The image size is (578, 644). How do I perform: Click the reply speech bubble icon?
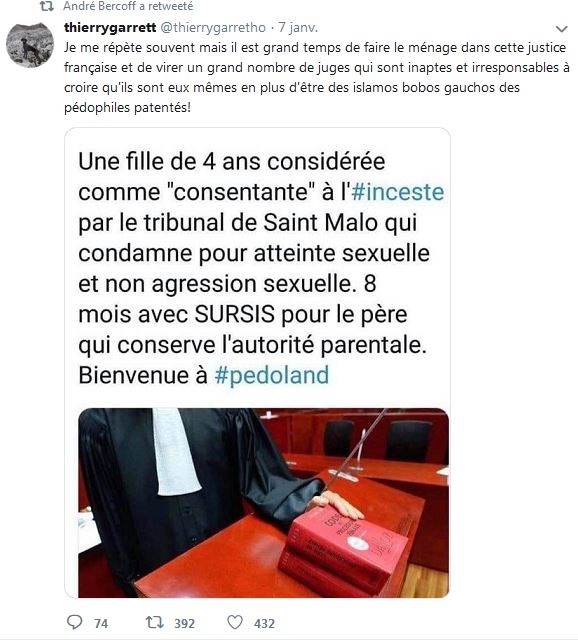74,622
